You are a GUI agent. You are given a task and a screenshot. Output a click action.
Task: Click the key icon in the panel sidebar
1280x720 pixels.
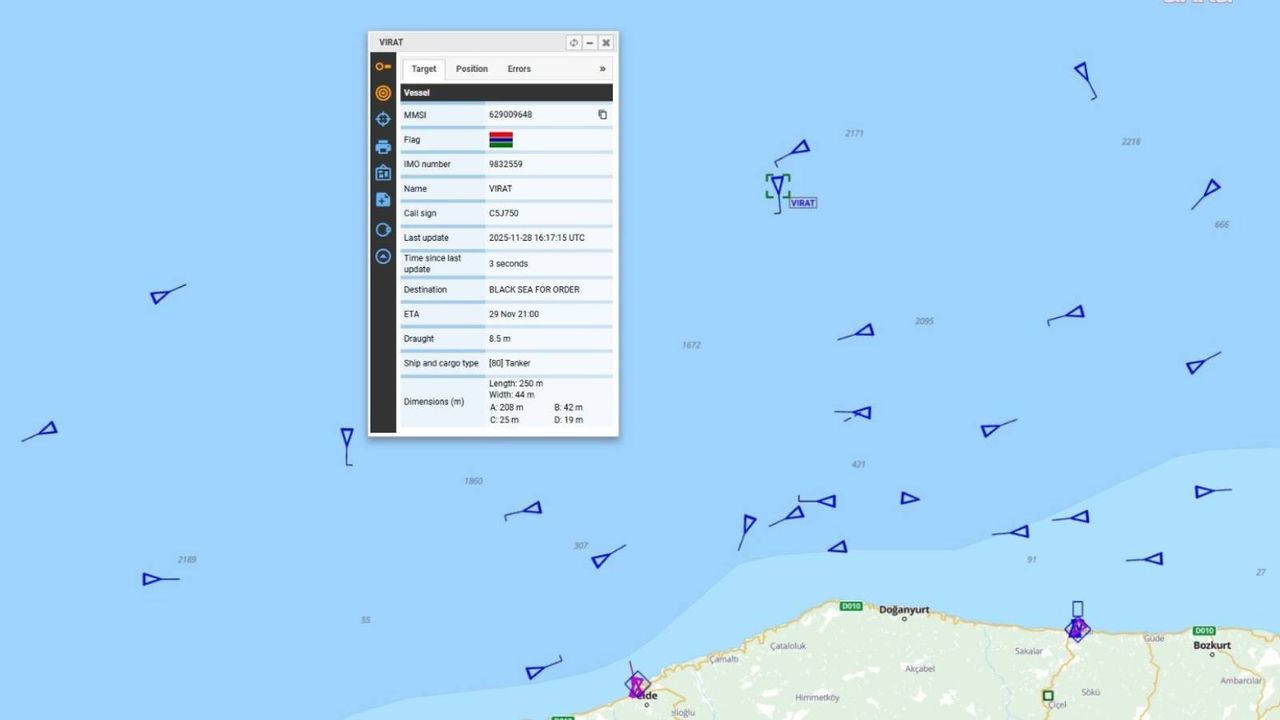pos(383,67)
